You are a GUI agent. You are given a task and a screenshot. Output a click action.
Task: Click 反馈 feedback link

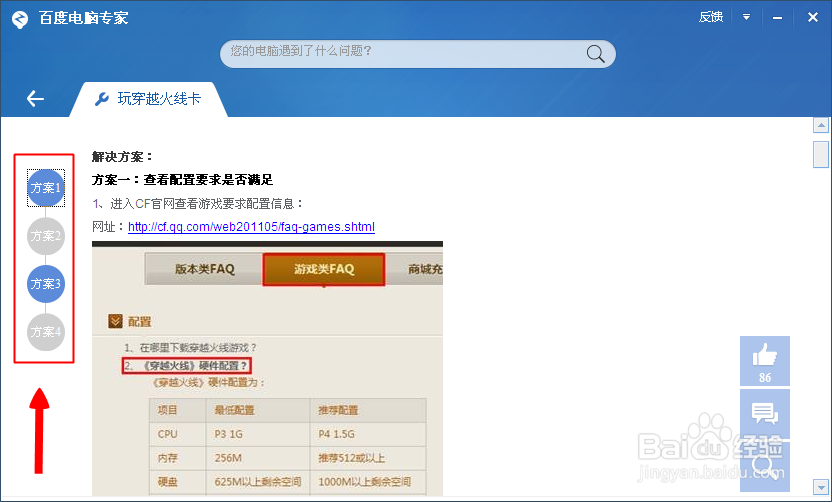click(710, 18)
